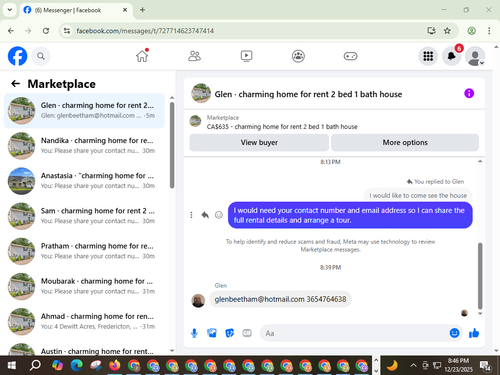This screenshot has height=375, width=500.
Task: Open the Video (Watch) icon
Action: [x=246, y=56]
